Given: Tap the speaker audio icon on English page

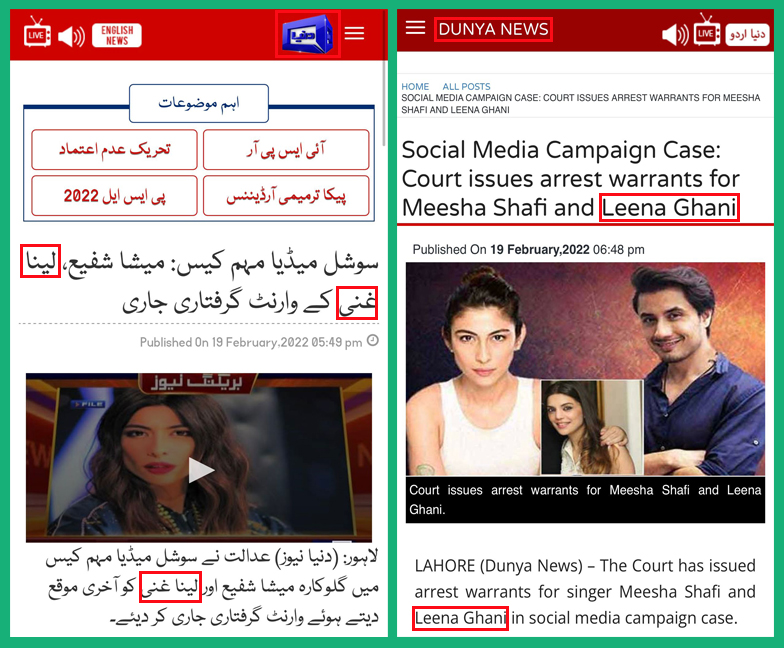Looking at the screenshot, I should point(675,35).
